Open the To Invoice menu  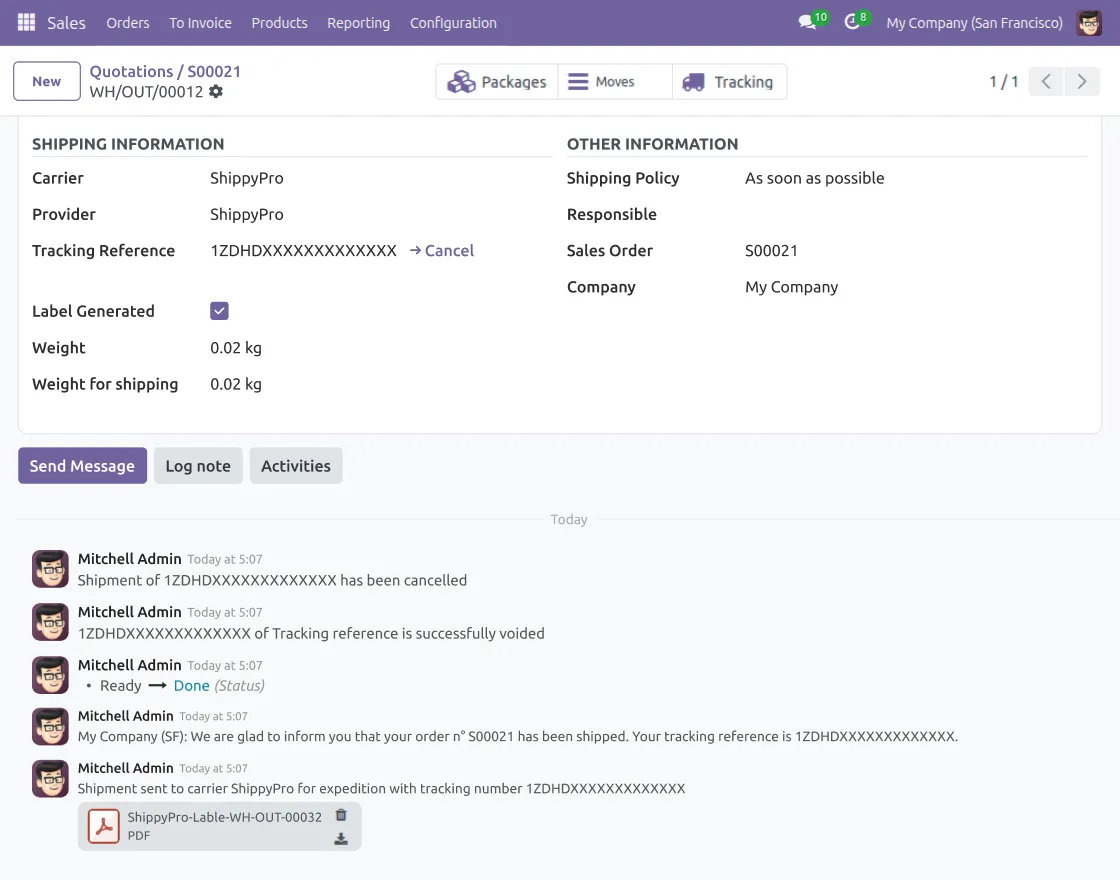point(200,23)
